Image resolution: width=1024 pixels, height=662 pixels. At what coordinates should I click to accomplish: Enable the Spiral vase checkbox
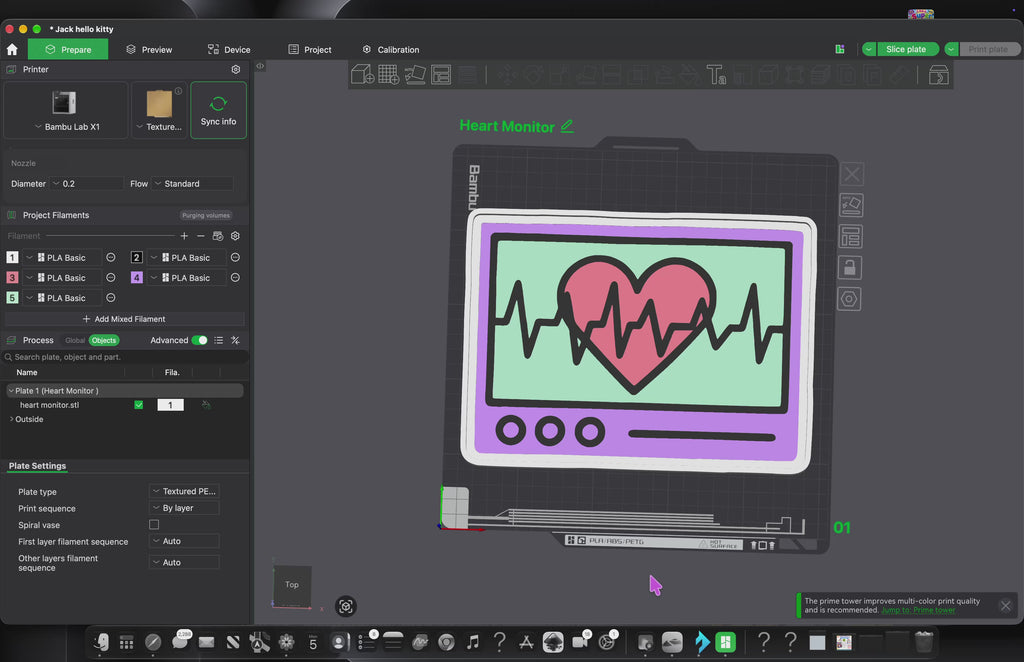[x=154, y=524]
